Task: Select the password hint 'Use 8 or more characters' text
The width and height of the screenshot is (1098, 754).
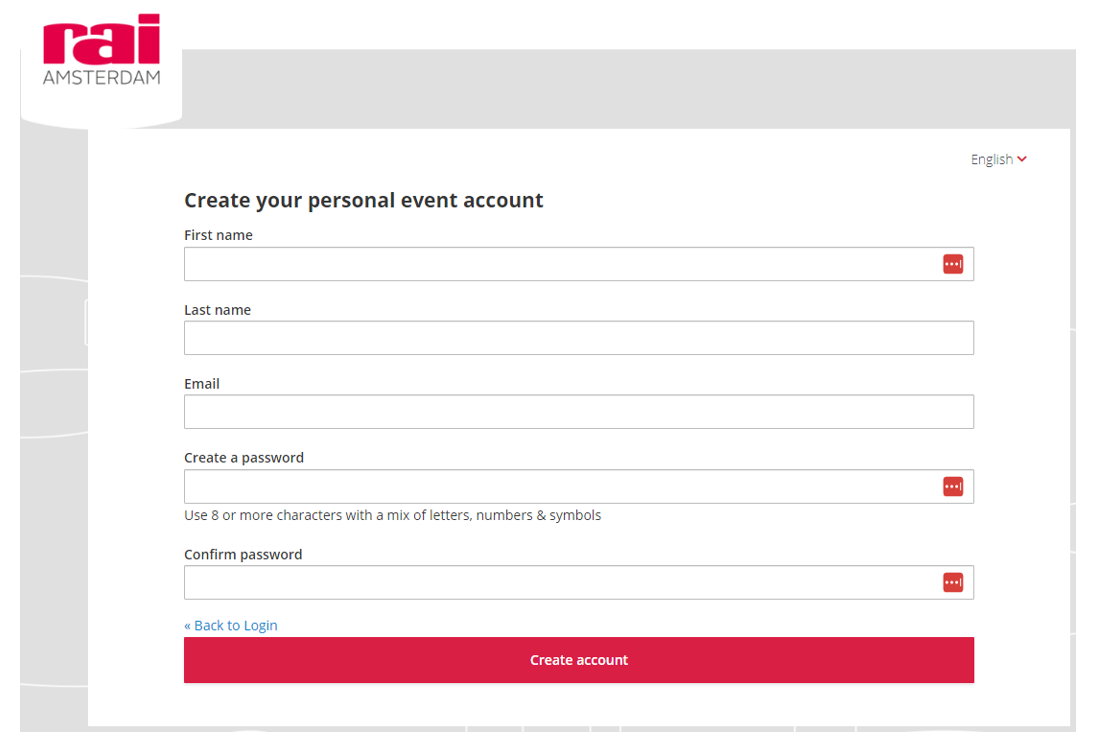Action: tap(392, 515)
